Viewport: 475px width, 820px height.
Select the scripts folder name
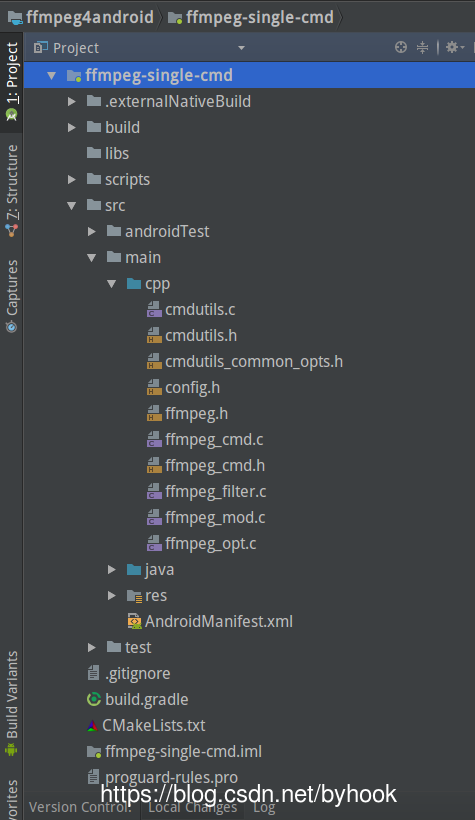[127, 179]
